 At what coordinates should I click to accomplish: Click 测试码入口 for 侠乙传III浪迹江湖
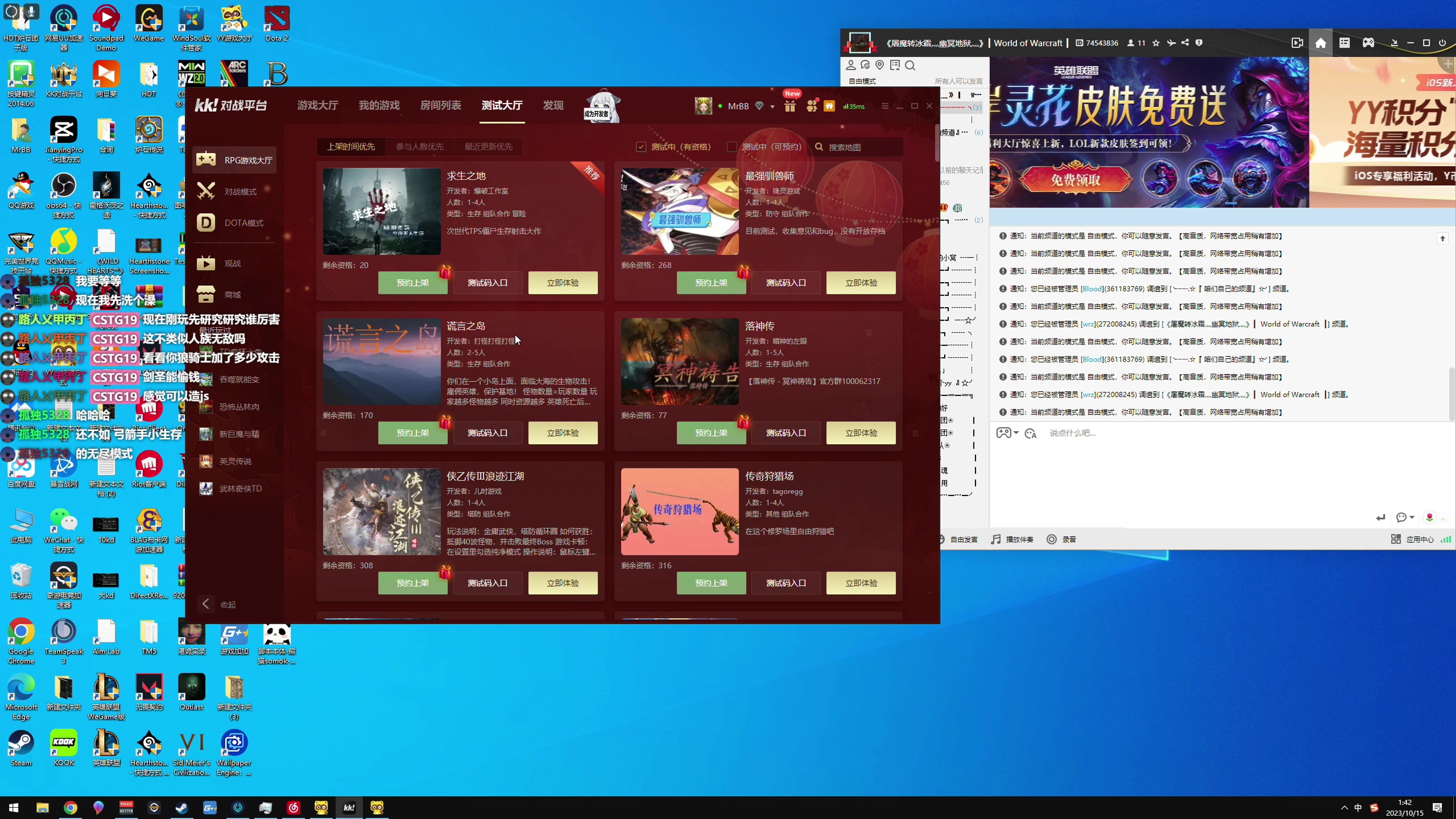487,583
